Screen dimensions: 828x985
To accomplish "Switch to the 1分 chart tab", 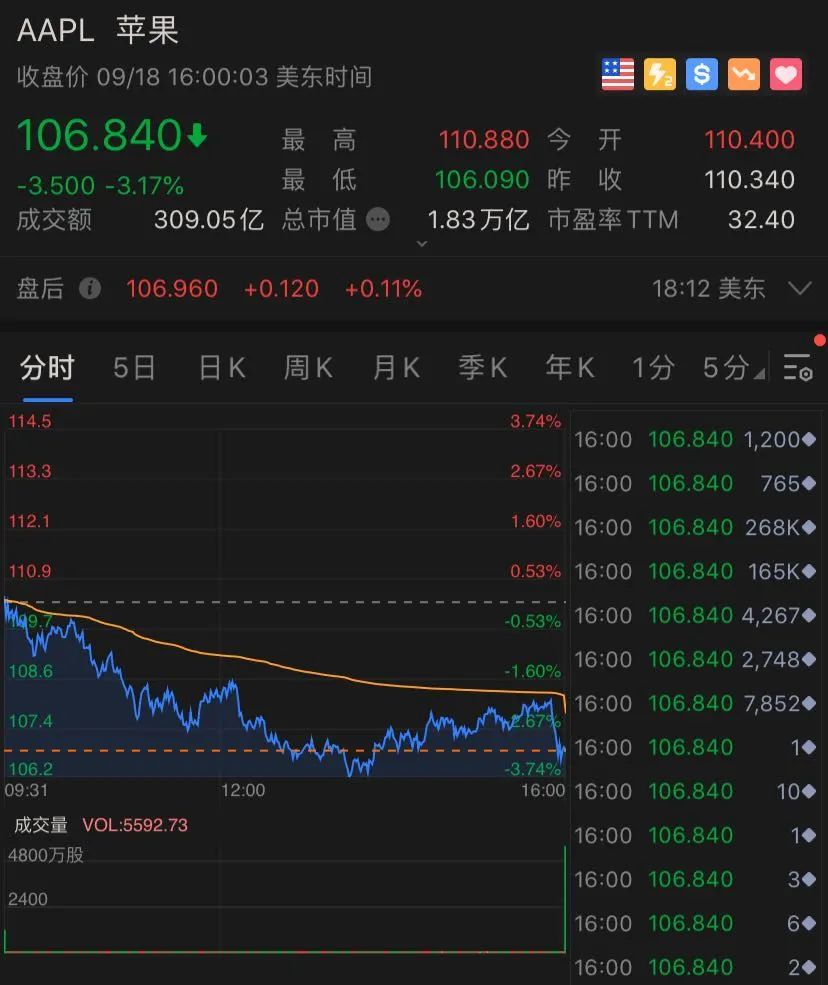I will 653,367.
